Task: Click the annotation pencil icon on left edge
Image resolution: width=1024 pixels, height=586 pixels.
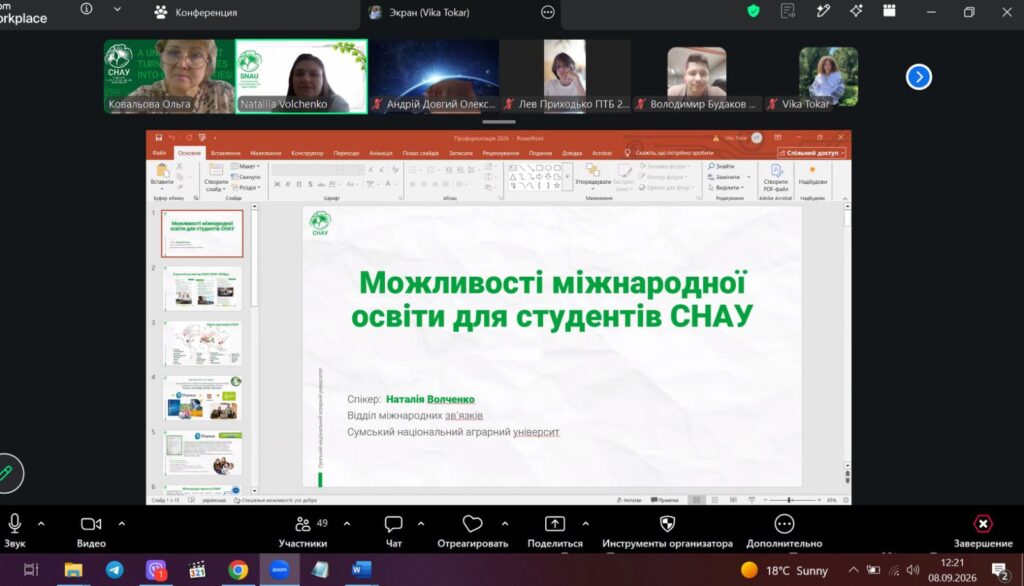Action: [x=7, y=473]
